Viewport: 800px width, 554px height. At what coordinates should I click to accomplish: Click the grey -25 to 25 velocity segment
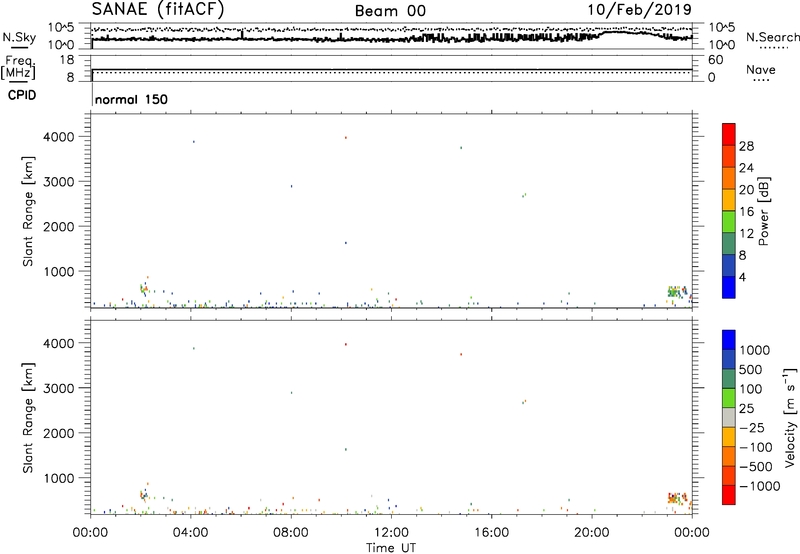click(729, 417)
